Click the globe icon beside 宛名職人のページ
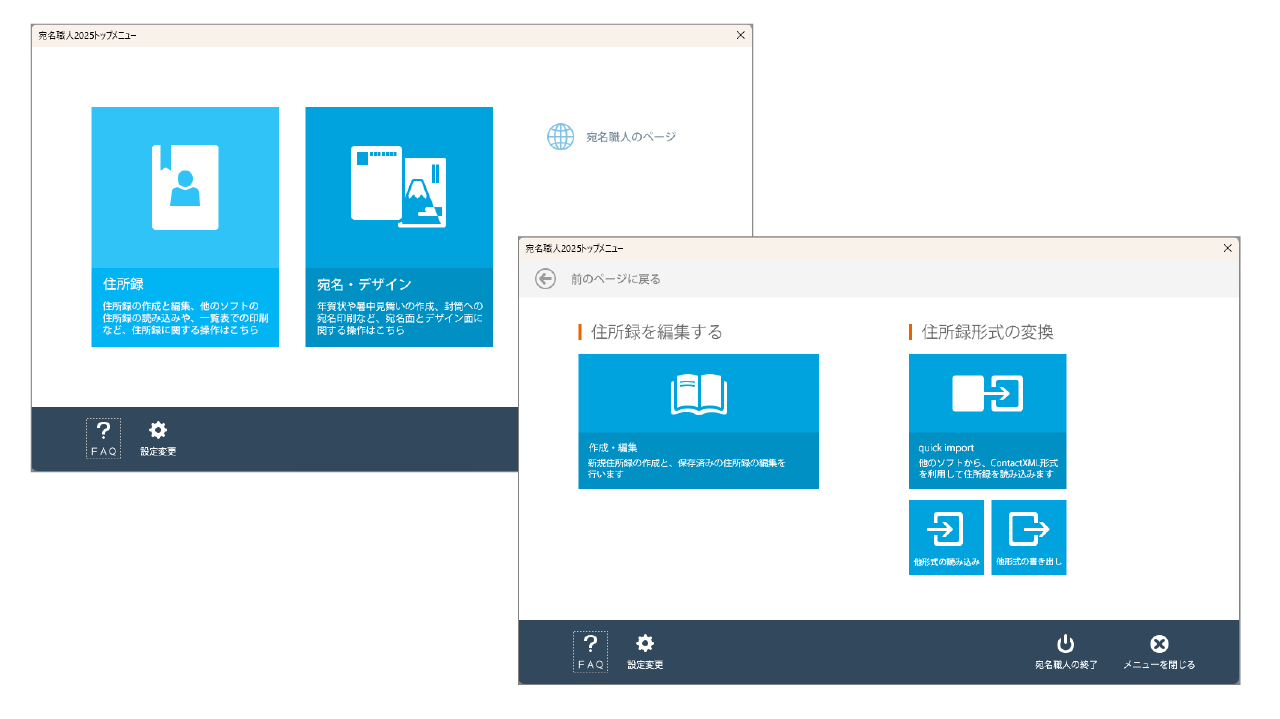This screenshot has height=719, width=1280. click(560, 137)
